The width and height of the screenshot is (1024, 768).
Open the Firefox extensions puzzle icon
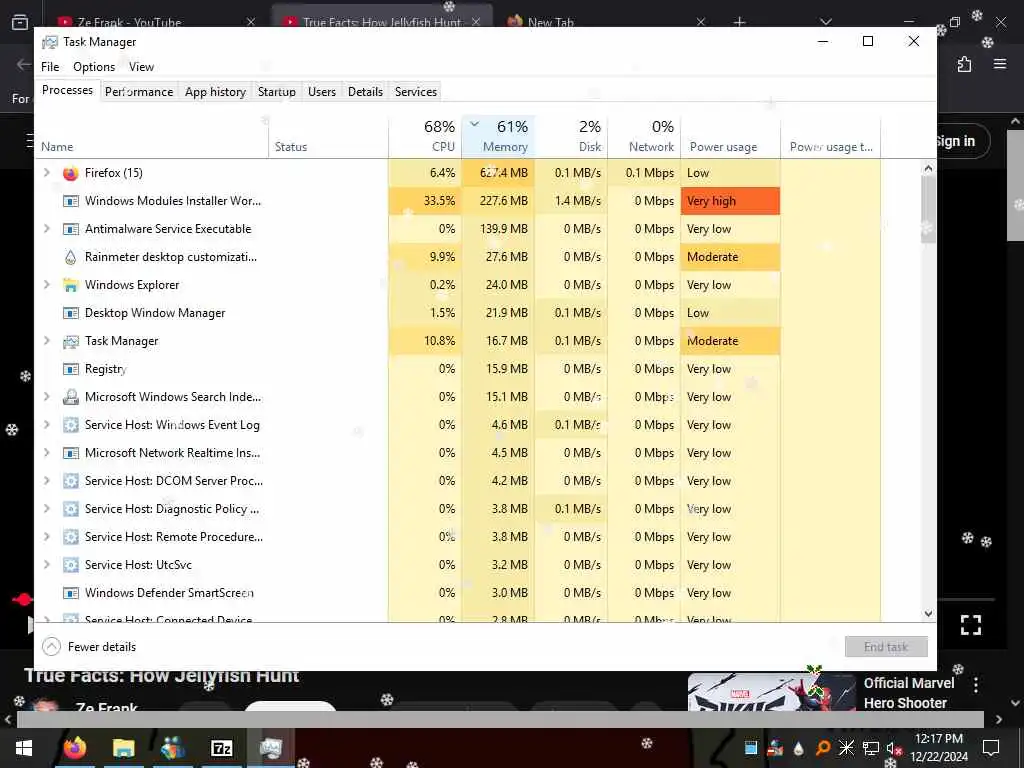[965, 64]
